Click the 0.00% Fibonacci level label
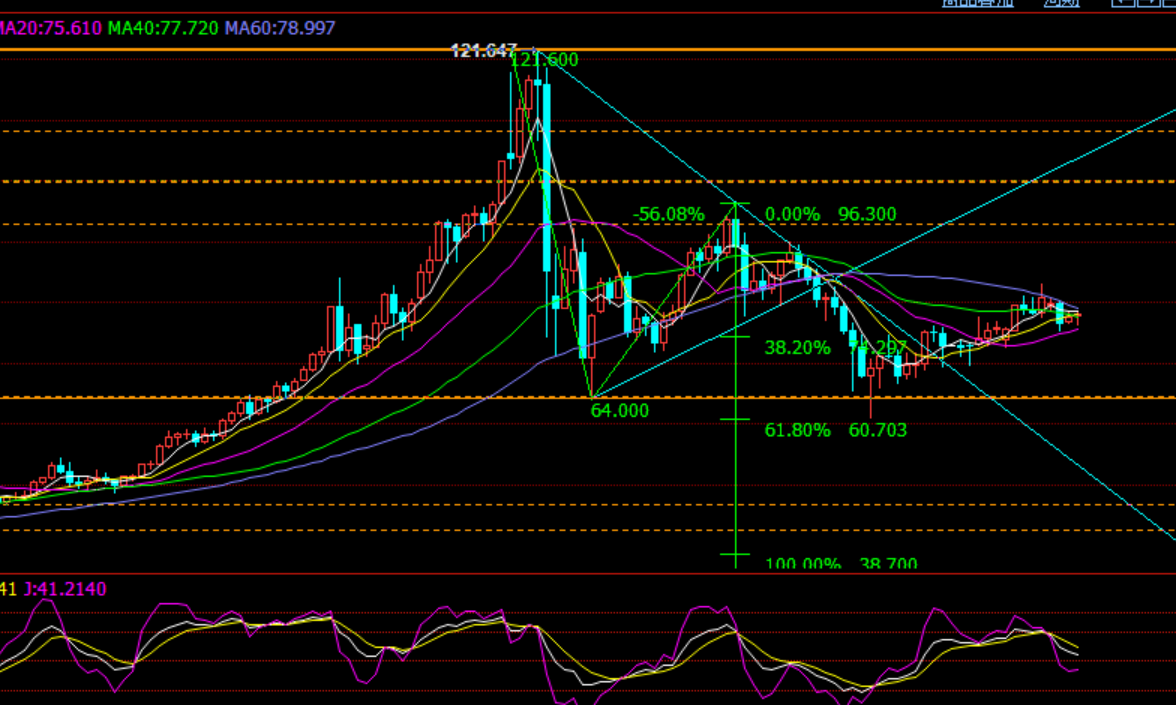1176x705 pixels. pos(792,214)
